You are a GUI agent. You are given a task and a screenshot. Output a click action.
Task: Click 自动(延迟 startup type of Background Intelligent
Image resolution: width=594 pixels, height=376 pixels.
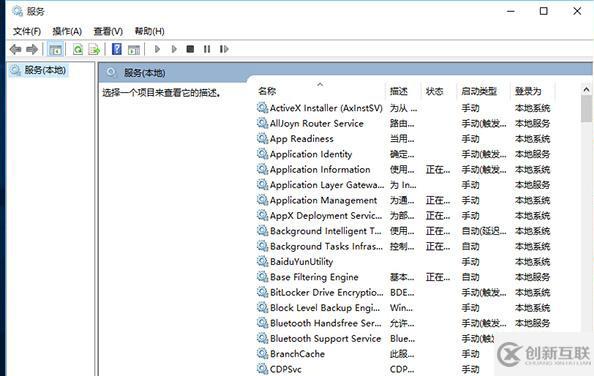tap(484, 231)
